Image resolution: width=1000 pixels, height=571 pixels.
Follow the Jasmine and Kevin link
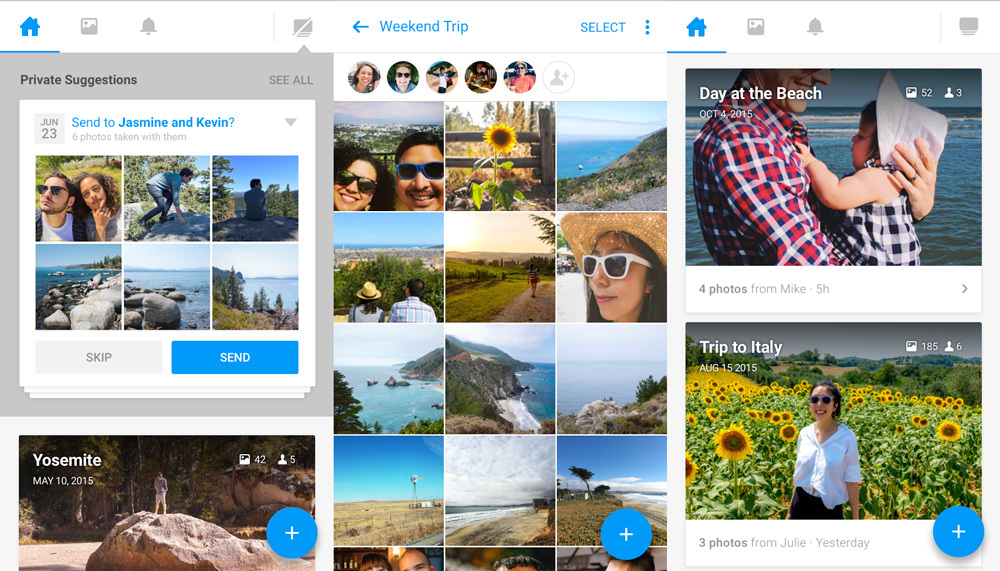(x=173, y=122)
